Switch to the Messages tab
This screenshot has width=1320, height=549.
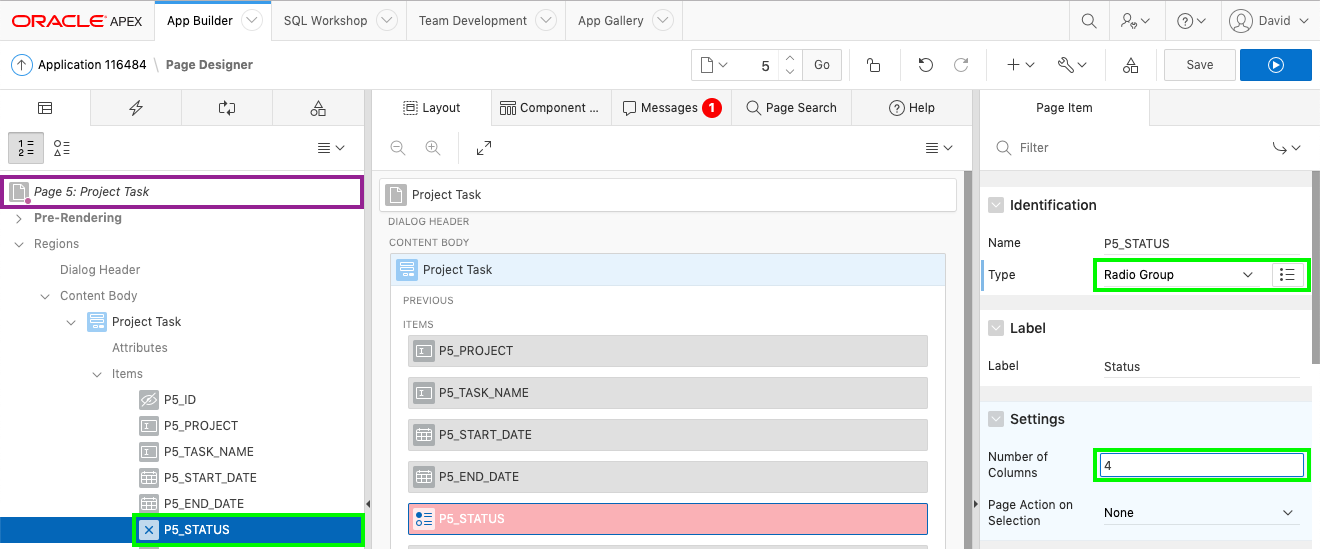(x=670, y=108)
